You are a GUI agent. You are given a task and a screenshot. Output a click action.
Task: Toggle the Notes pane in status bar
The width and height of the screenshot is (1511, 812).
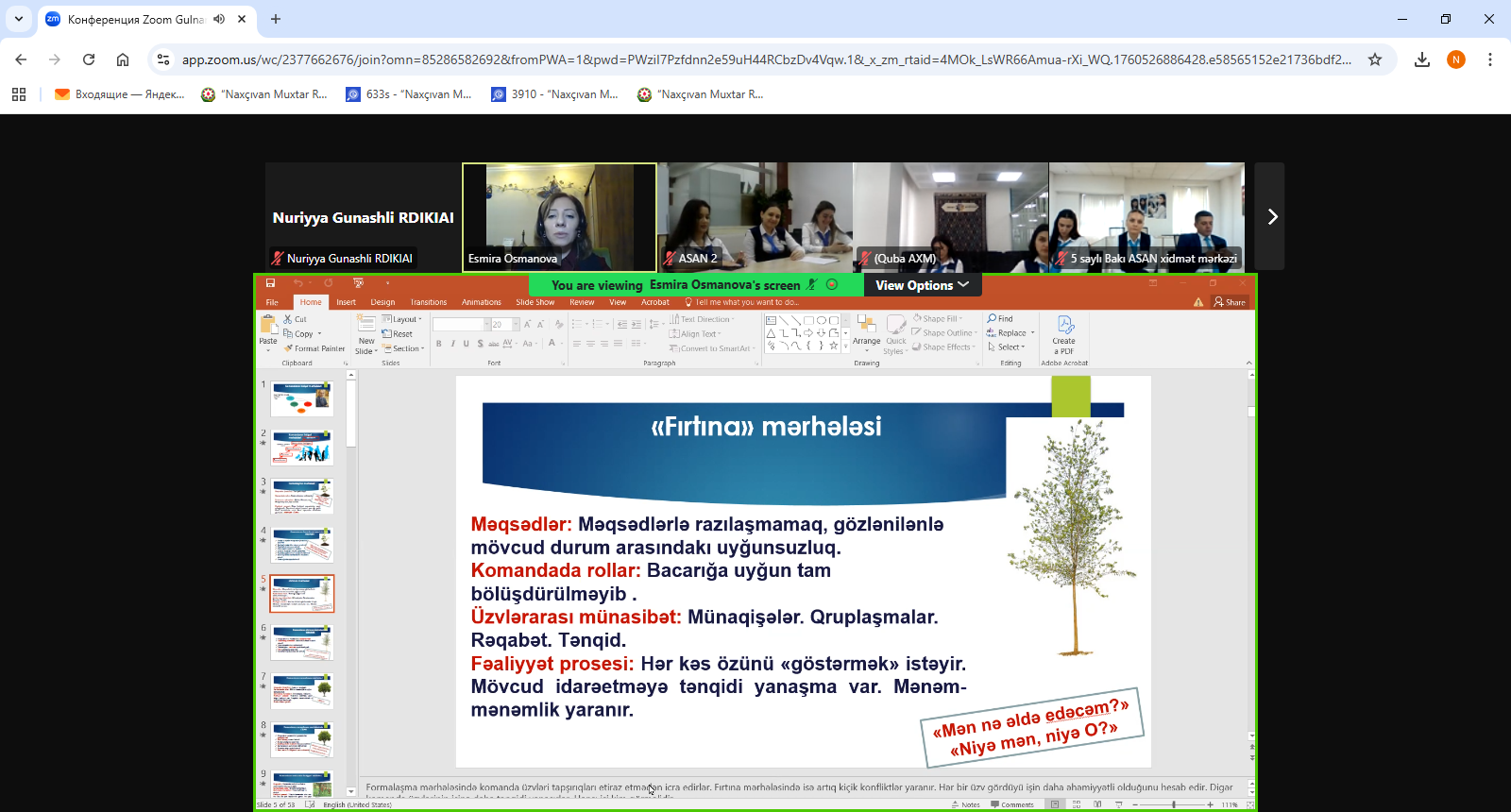point(965,804)
